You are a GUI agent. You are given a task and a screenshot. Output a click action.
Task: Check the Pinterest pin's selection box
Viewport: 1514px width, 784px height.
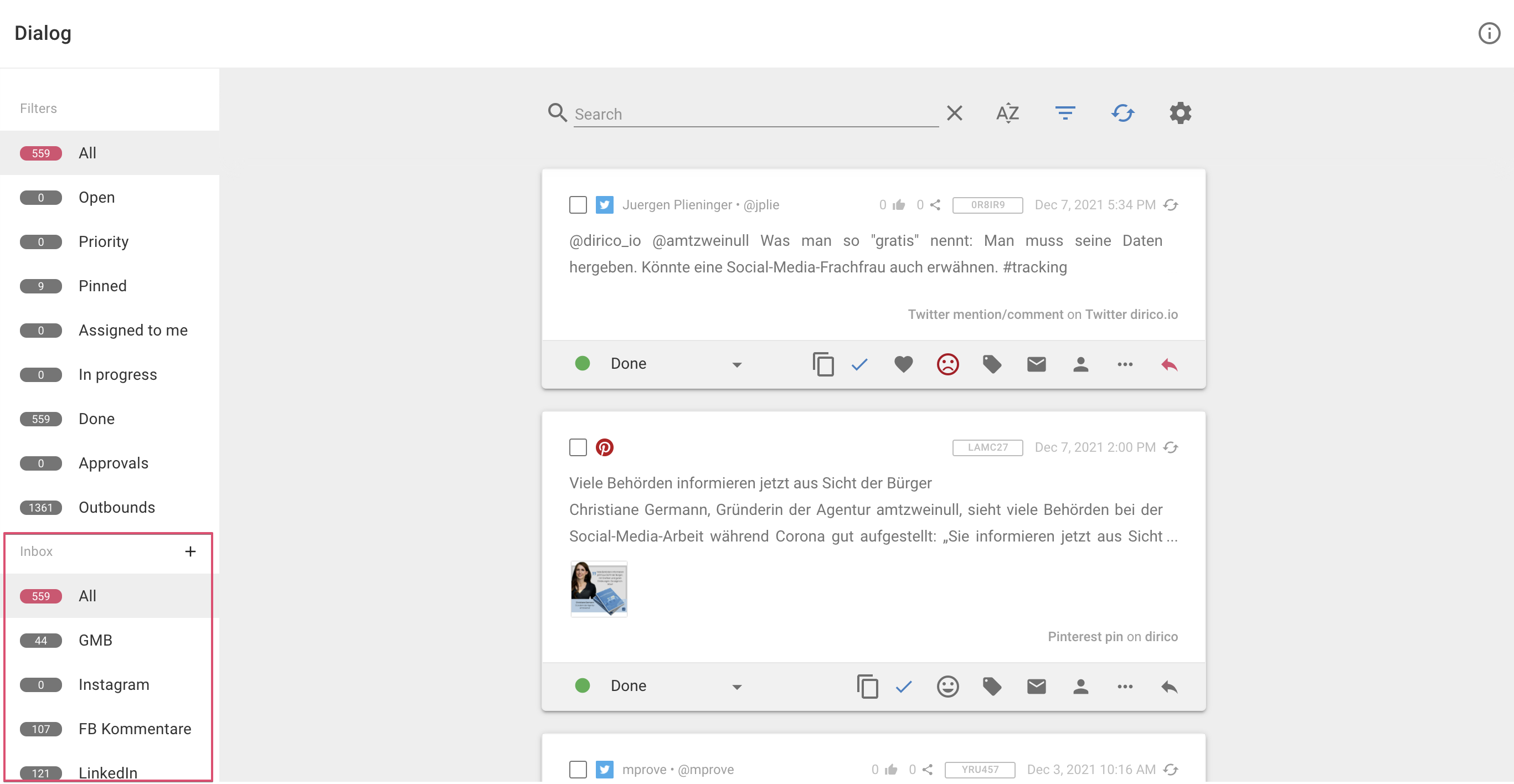578,447
